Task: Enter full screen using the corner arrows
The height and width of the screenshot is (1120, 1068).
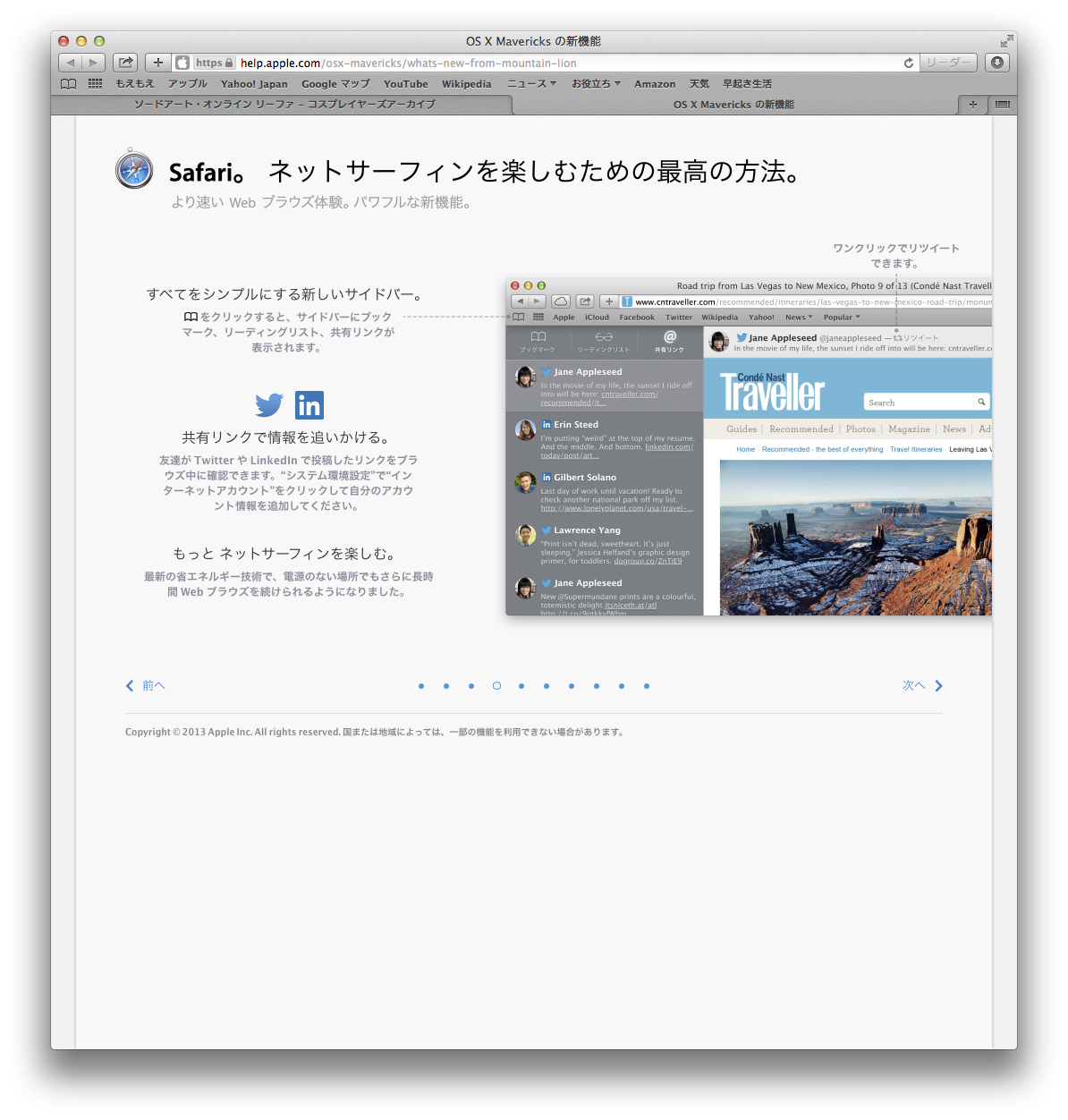Action: pyautogui.click(x=1006, y=41)
